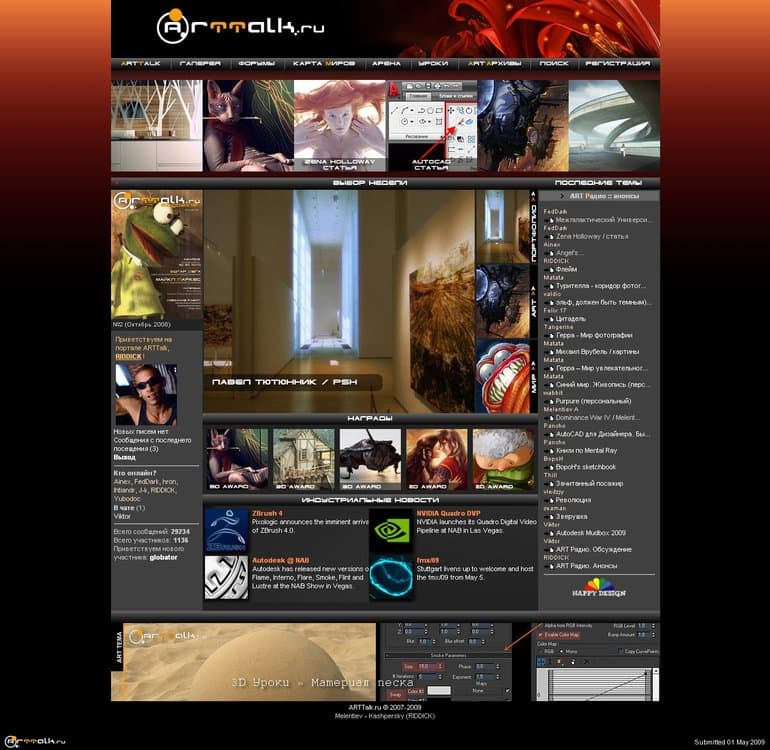Open 'ART Радио. Анонсы' topic
770x750 pixels.
pyautogui.click(x=586, y=566)
